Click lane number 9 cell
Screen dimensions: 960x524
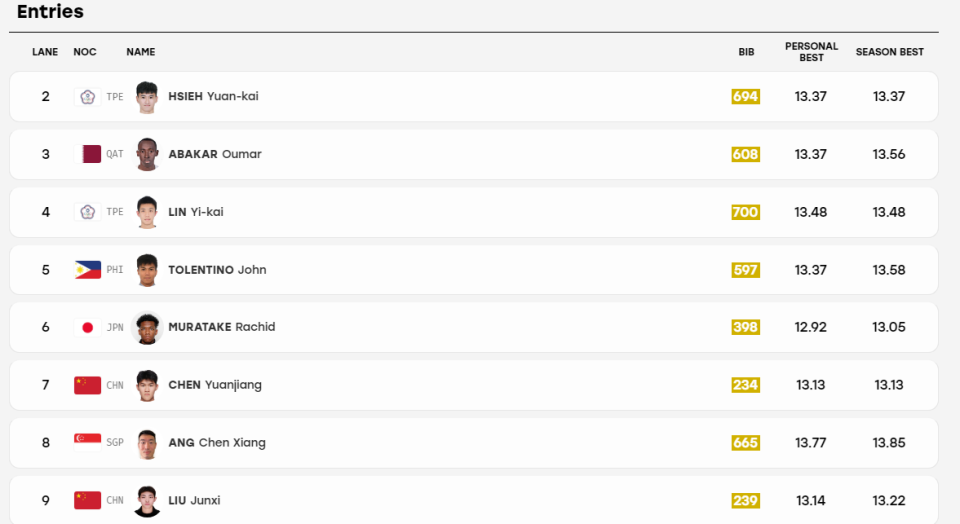tap(45, 501)
